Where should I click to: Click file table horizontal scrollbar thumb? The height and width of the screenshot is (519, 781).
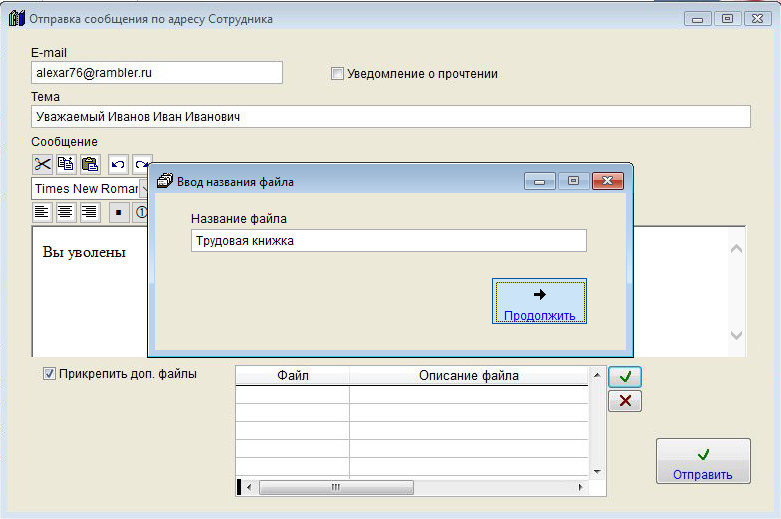[x=336, y=487]
